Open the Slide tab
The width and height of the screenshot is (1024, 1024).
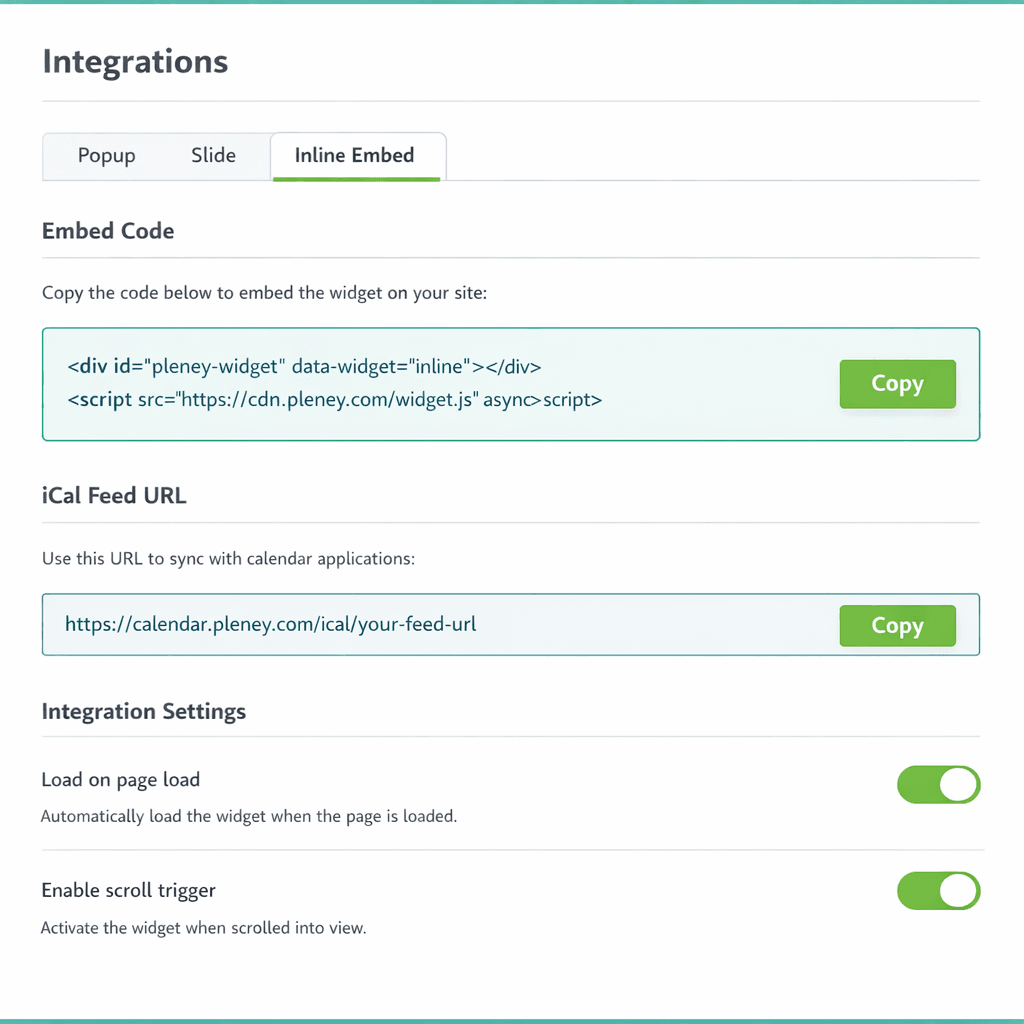(x=213, y=156)
